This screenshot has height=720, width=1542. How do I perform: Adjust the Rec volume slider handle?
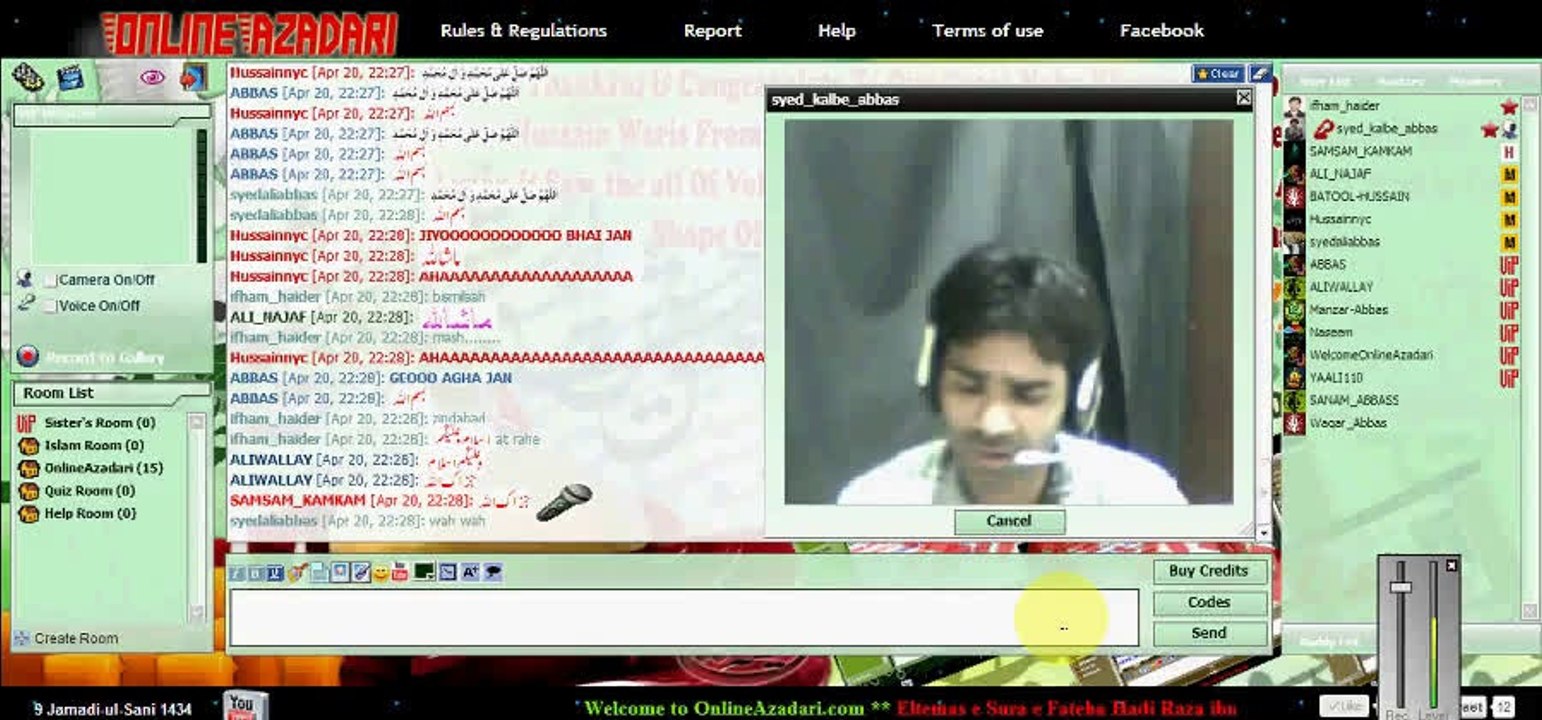(x=1401, y=589)
